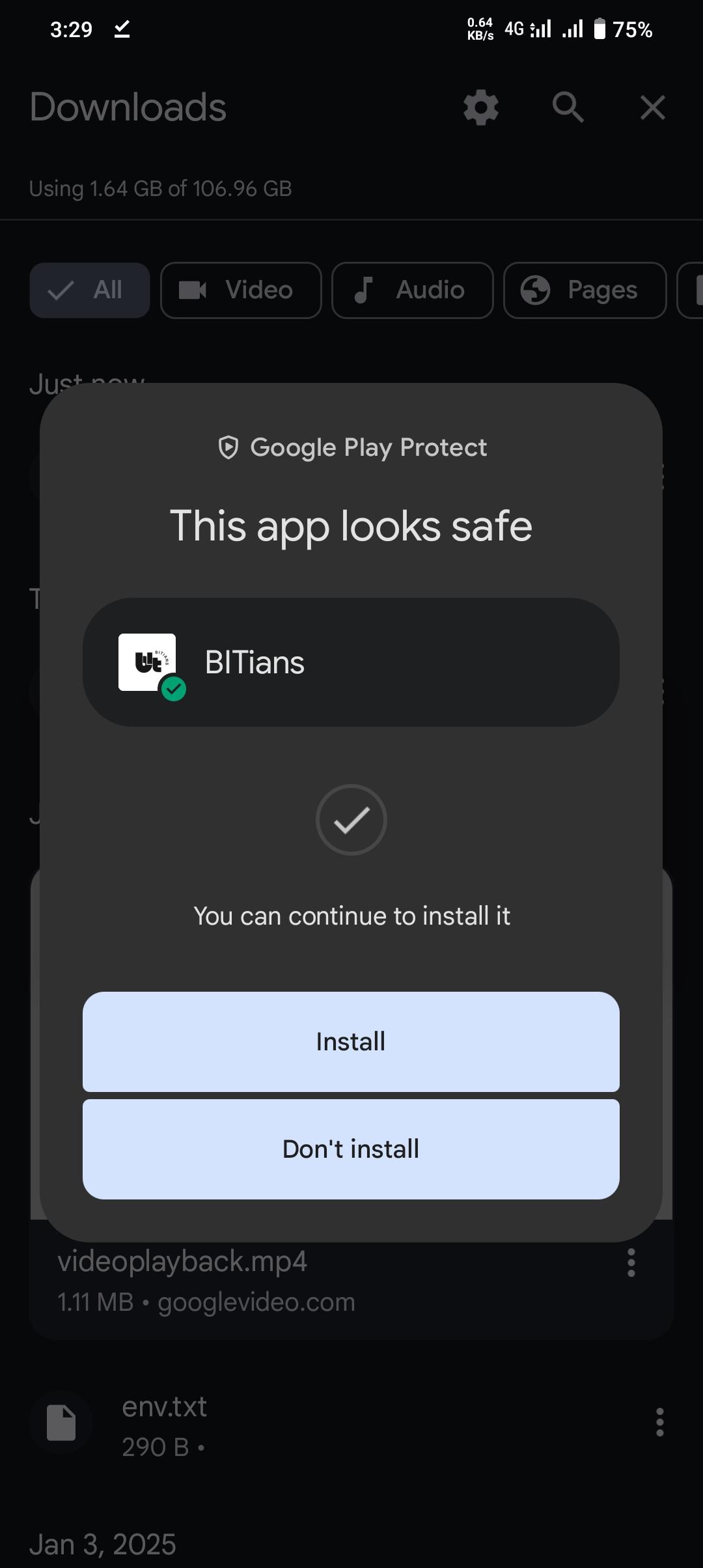Open more options for env.txt

point(660,1421)
